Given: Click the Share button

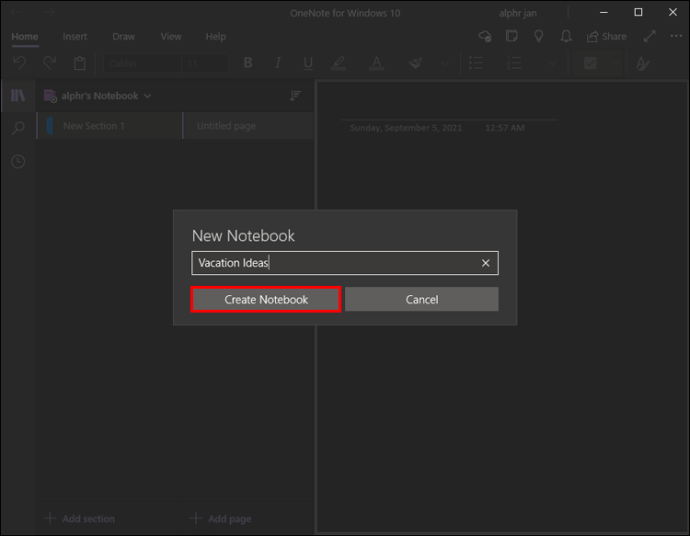Looking at the screenshot, I should pos(607,37).
